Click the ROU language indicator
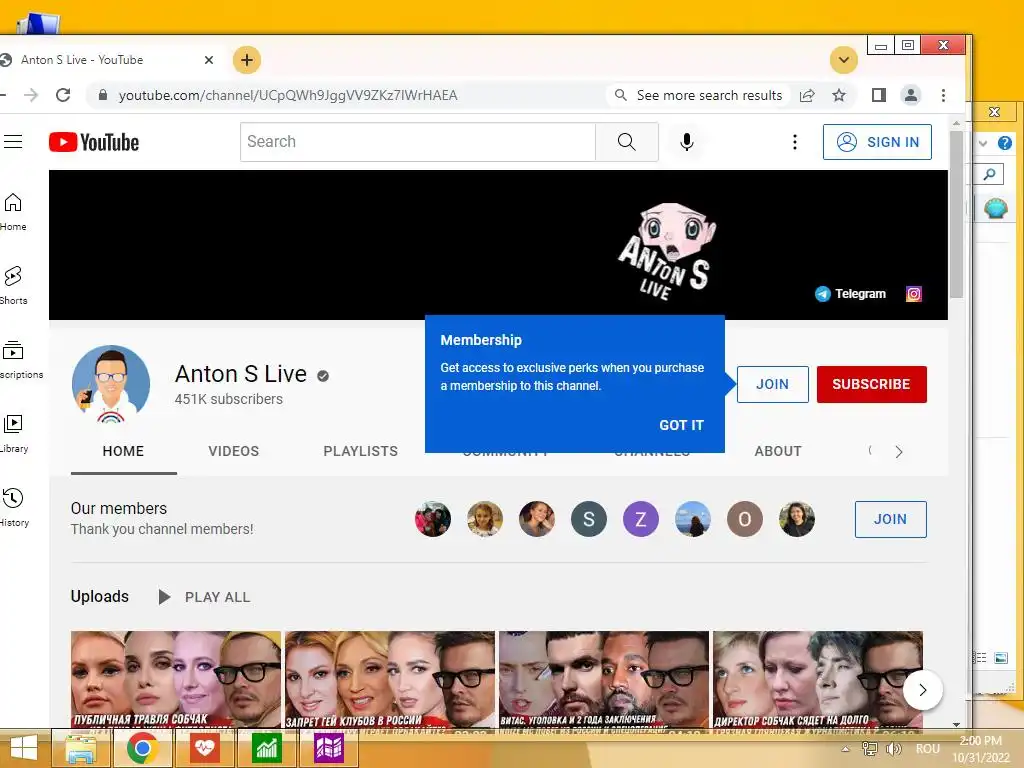Image resolution: width=1024 pixels, height=768 pixels. [928, 749]
